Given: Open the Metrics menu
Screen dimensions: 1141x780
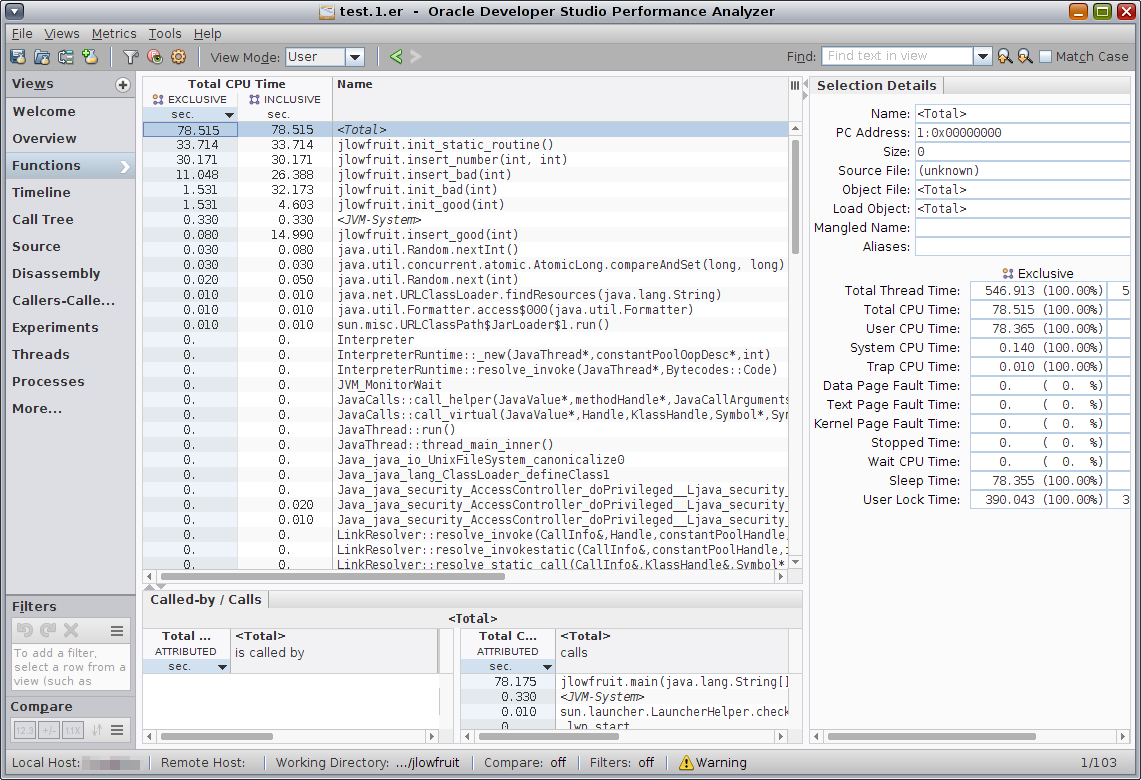Looking at the screenshot, I should (114, 33).
